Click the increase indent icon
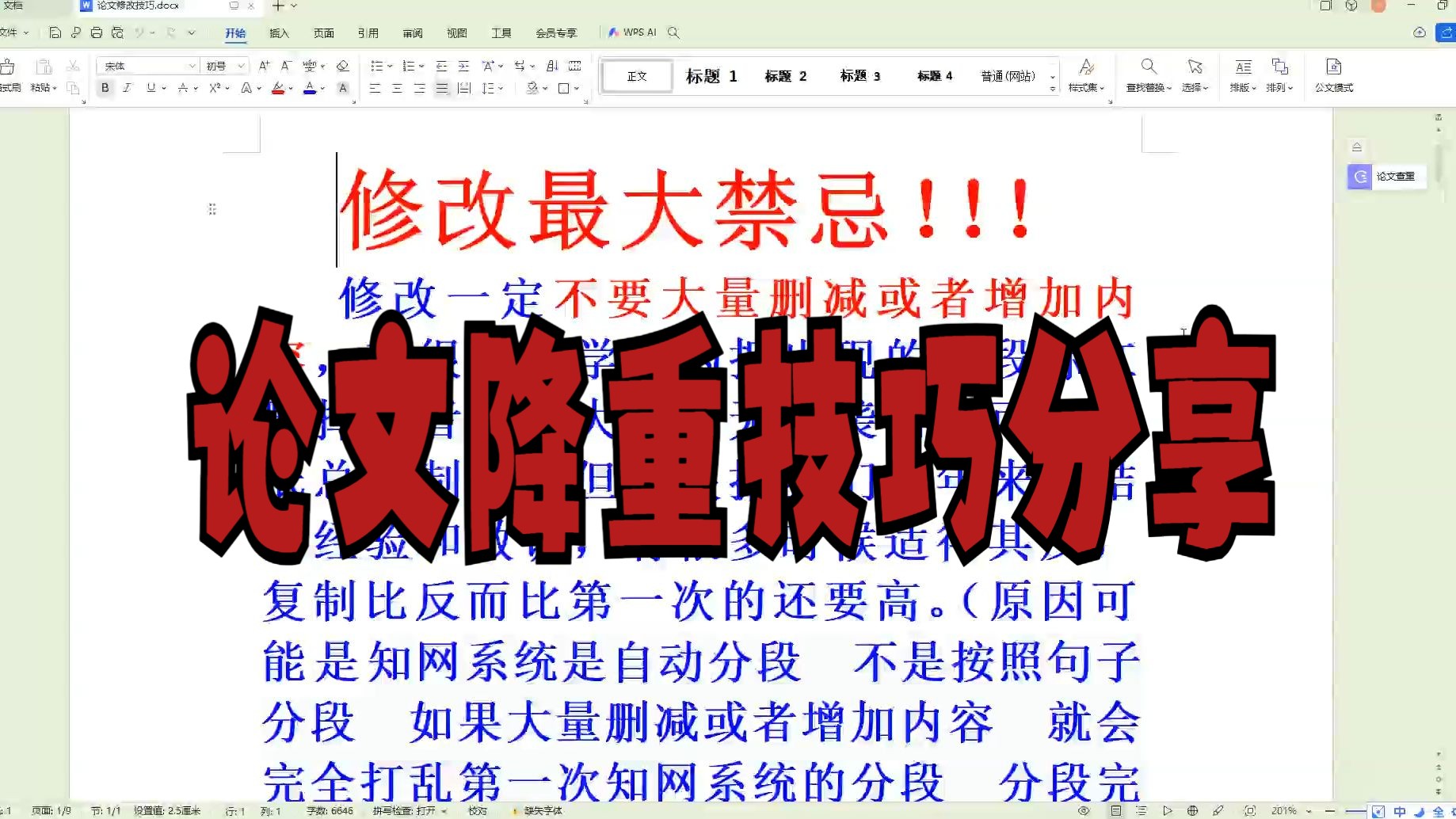Screen dimensions: 1456x819 click(463, 66)
